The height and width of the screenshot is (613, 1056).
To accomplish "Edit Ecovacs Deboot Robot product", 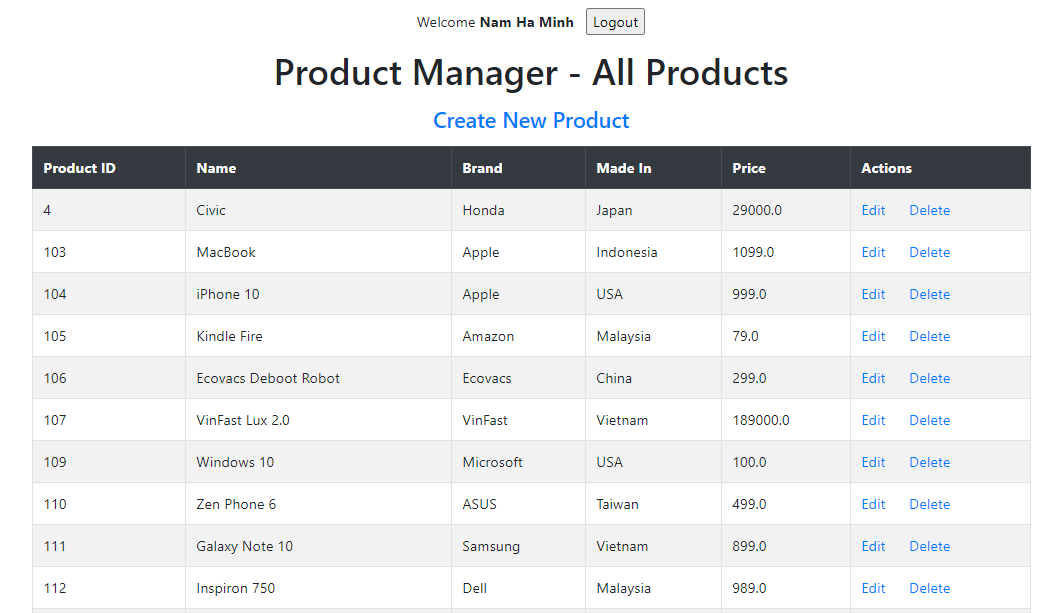I will 873,378.
